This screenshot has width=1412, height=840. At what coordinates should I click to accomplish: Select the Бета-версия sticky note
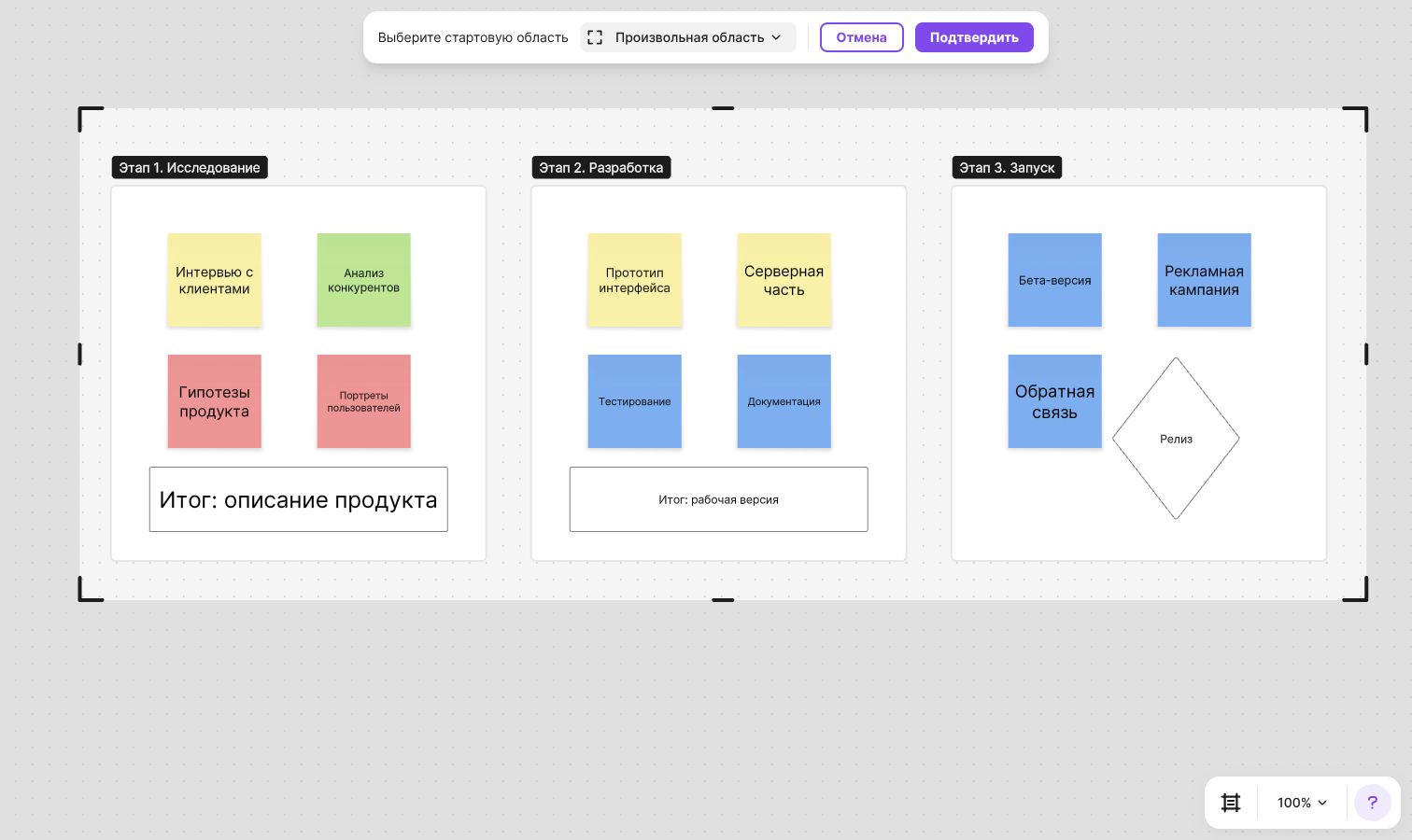point(1055,280)
